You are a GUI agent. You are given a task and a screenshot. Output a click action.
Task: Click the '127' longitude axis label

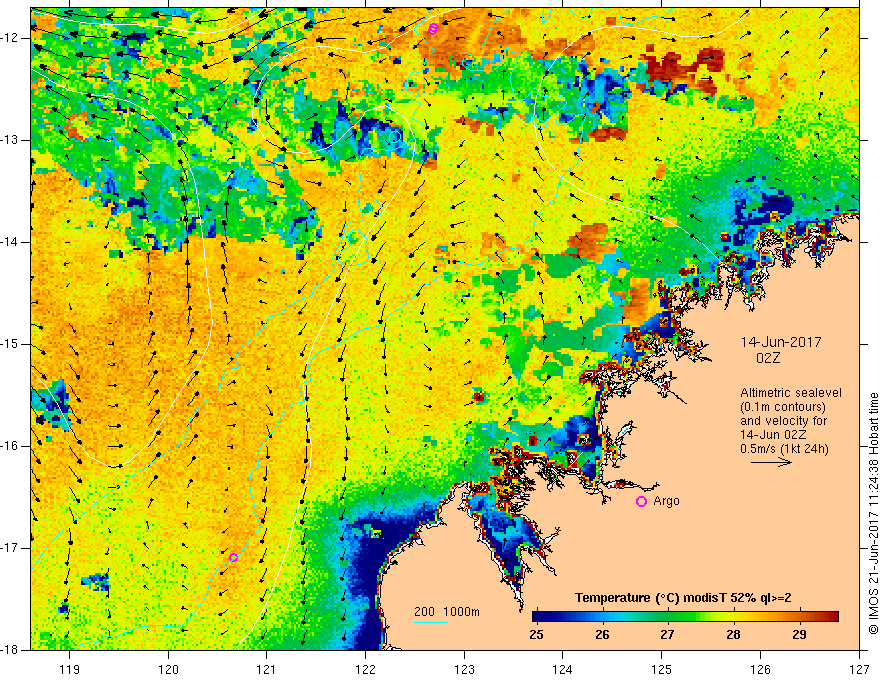click(x=859, y=669)
